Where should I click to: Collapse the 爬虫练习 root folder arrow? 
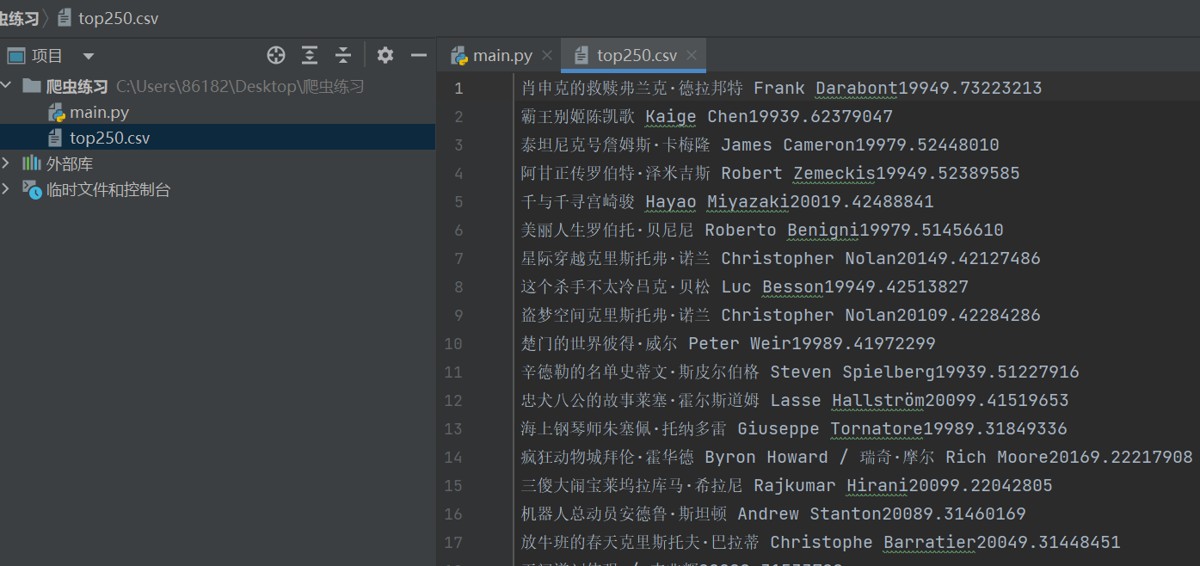8,86
